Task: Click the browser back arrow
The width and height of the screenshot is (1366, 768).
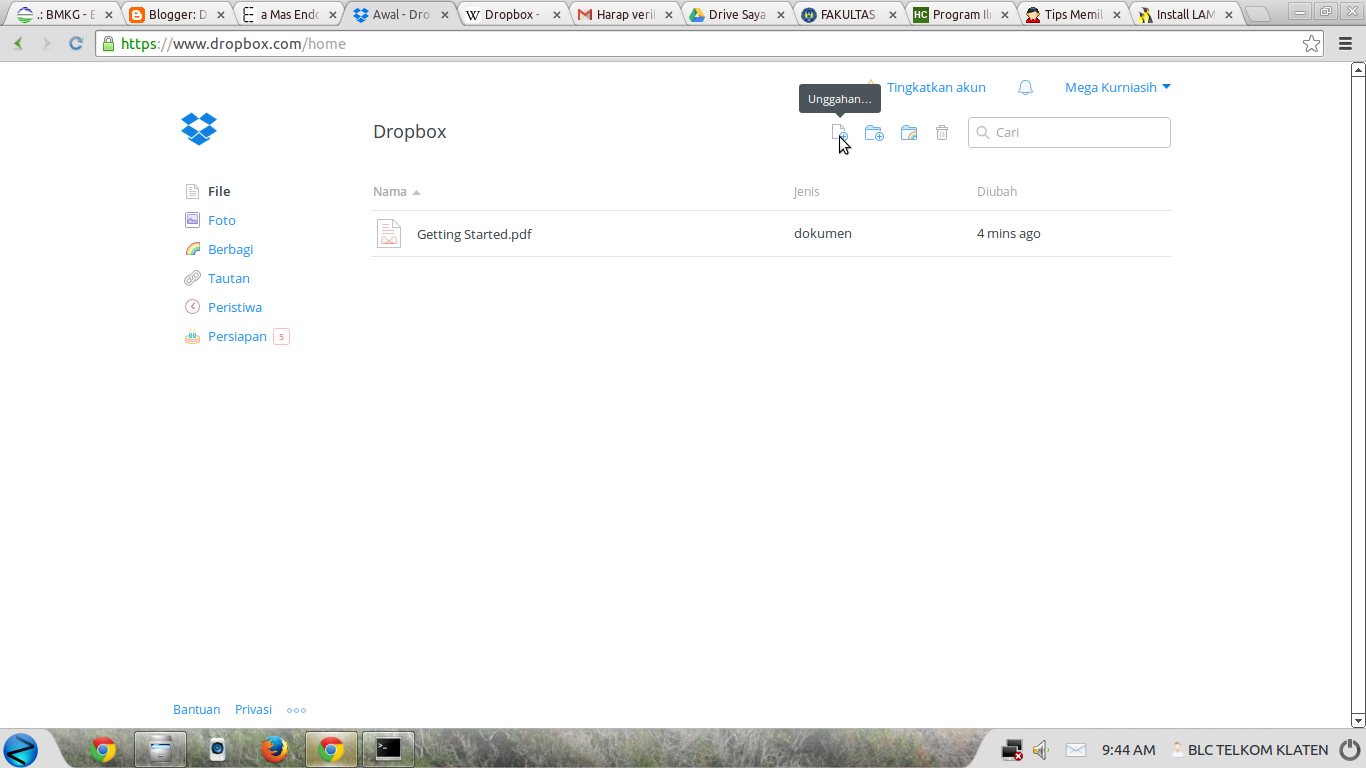Action: click(18, 44)
